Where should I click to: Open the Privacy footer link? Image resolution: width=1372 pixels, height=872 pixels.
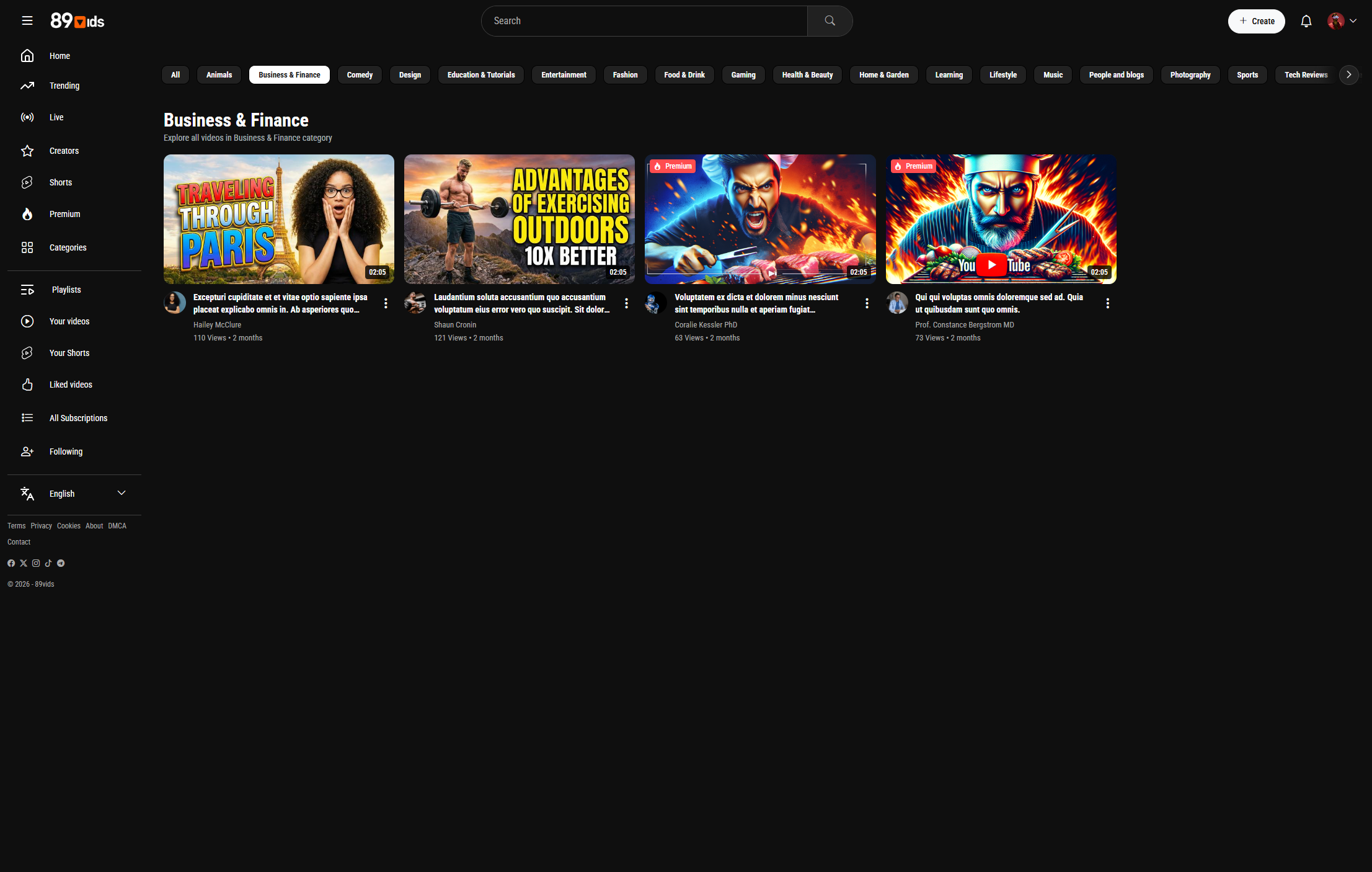click(41, 526)
